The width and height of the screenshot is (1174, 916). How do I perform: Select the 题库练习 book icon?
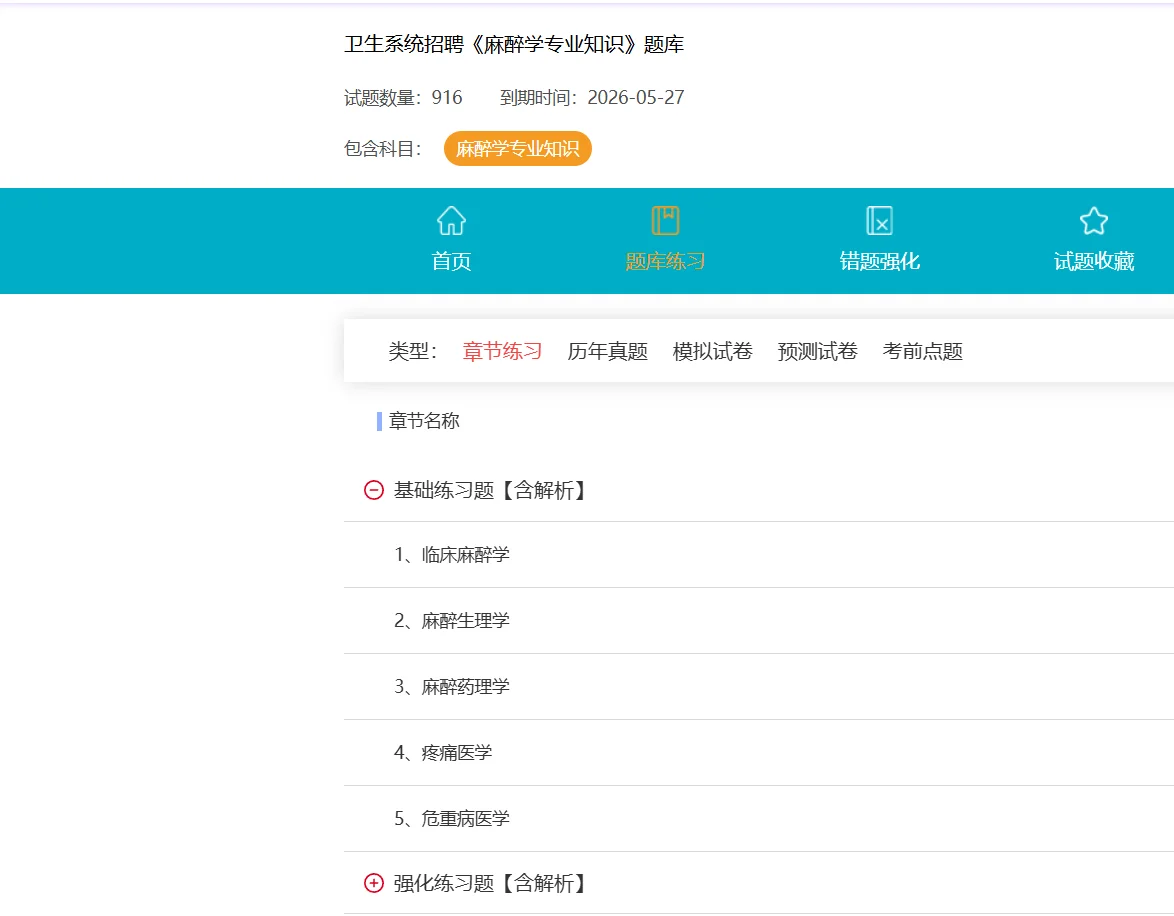664,219
